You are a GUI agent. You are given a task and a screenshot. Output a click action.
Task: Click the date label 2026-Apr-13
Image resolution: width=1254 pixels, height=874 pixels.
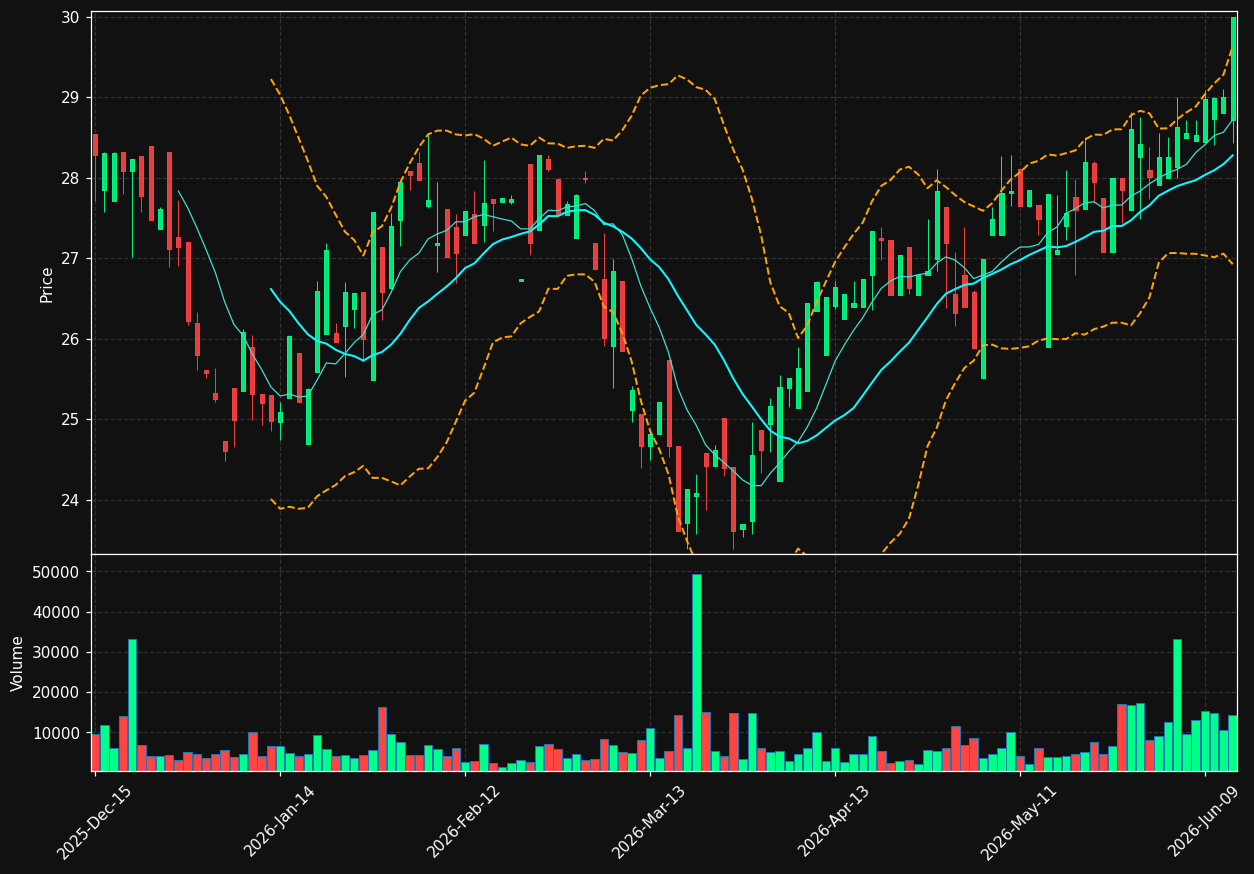coord(834,823)
